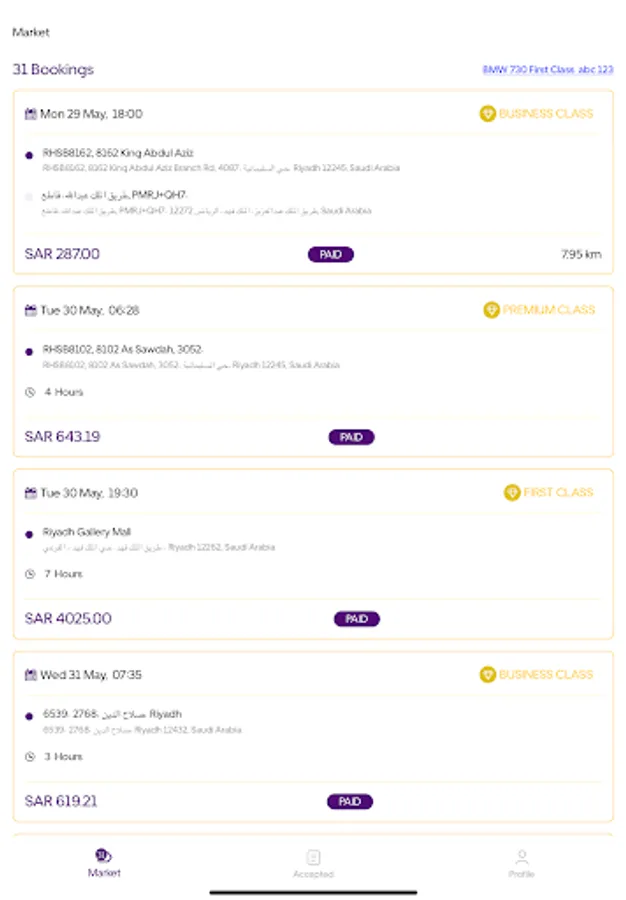Open the Profile tab icon
626x900 pixels.
click(521, 856)
